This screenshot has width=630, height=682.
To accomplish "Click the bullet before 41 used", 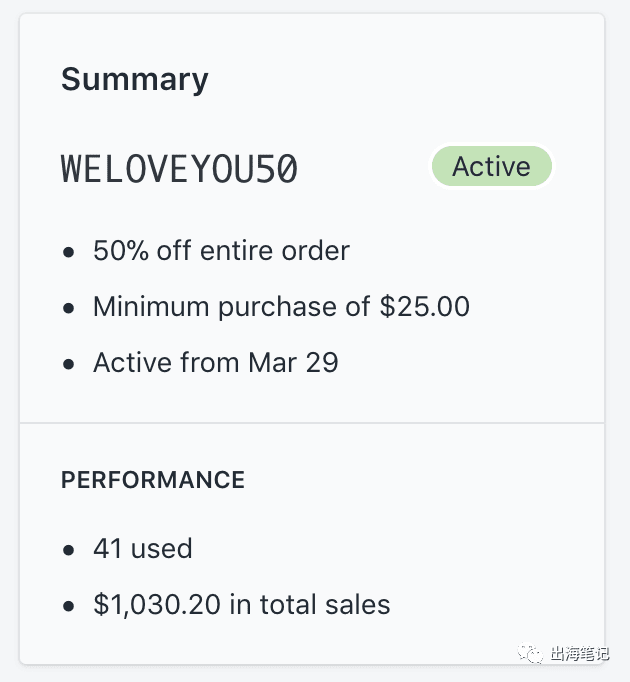I will click(68, 549).
